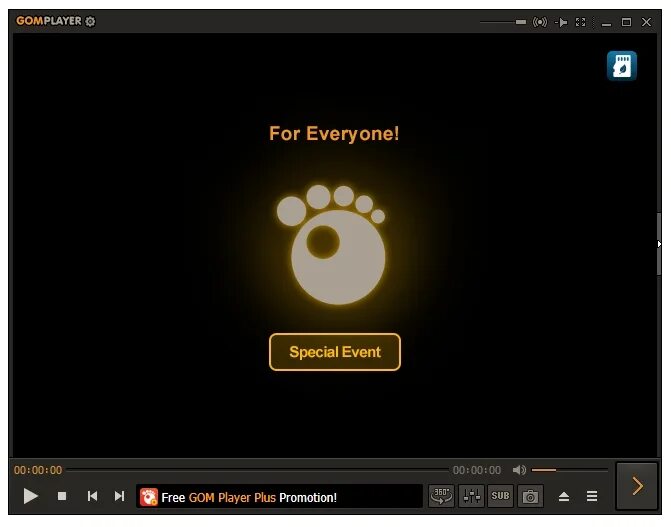The height and width of the screenshot is (527, 671).
Task: Open Free GOM Player Plus Promotion link
Action: click(x=249, y=497)
